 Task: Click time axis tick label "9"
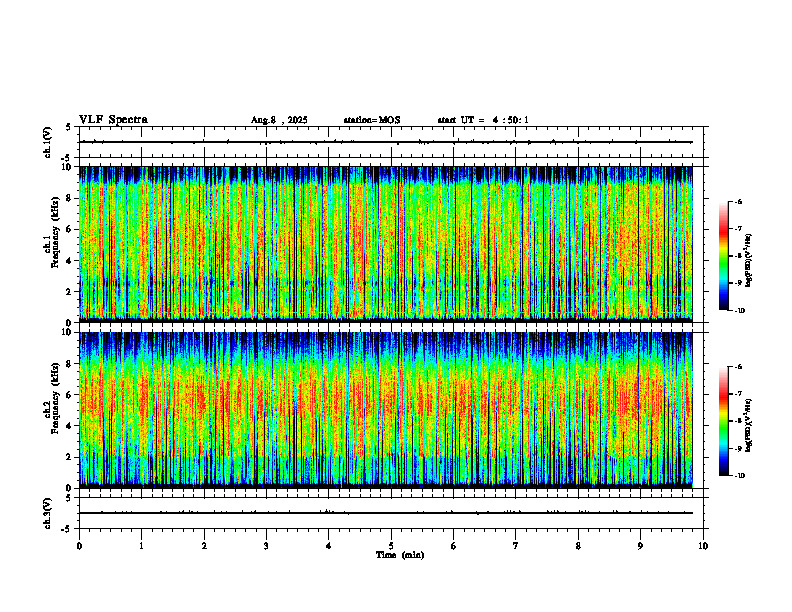[x=640, y=546]
